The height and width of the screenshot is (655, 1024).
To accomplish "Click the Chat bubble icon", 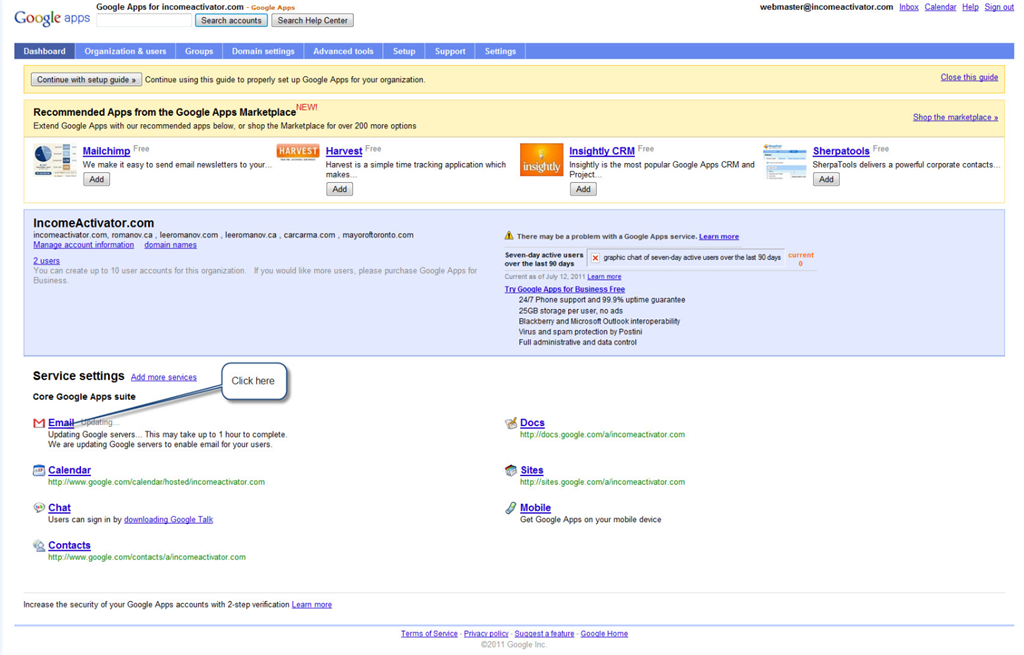I will click(x=39, y=507).
